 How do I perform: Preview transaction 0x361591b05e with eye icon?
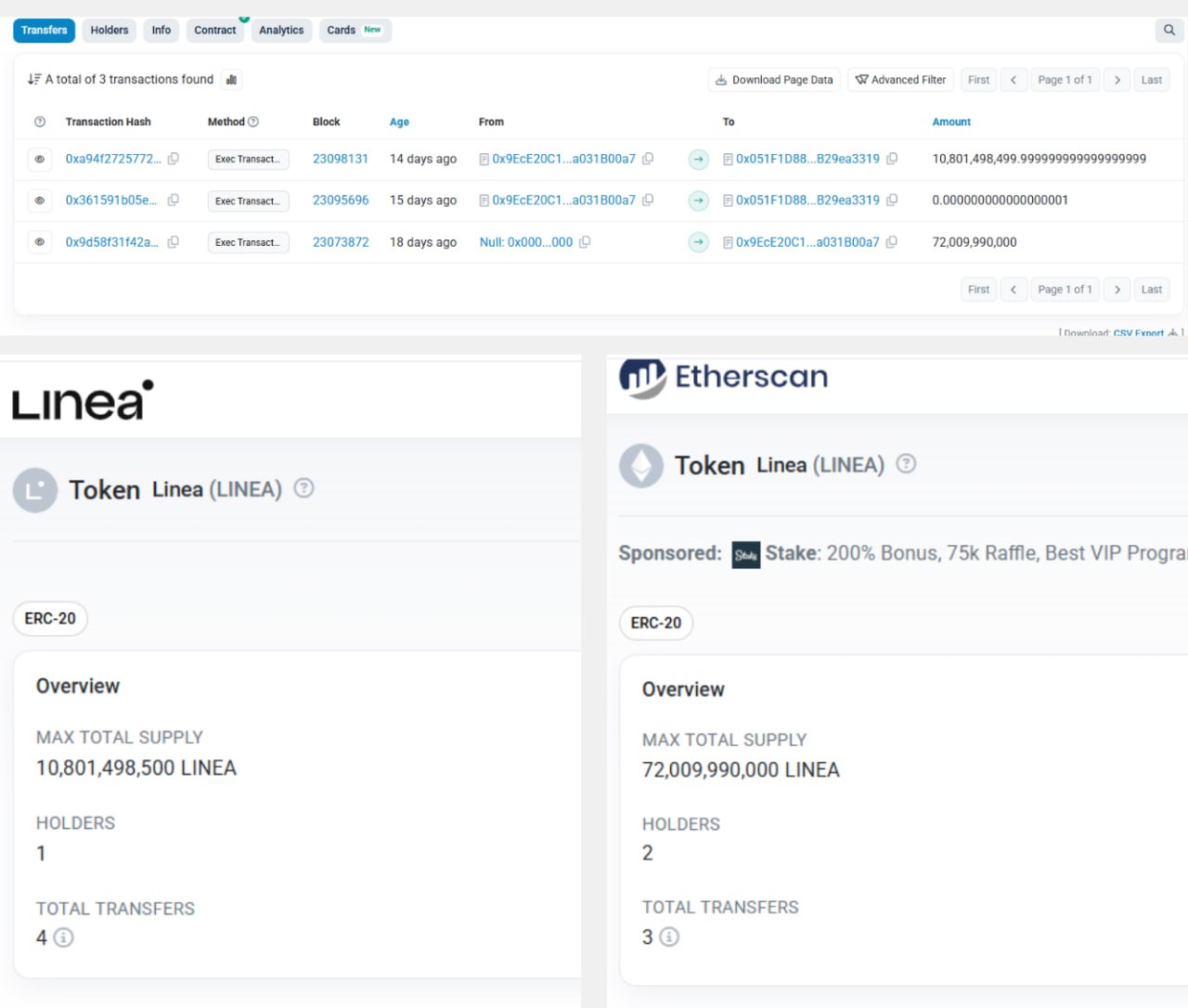(x=40, y=200)
